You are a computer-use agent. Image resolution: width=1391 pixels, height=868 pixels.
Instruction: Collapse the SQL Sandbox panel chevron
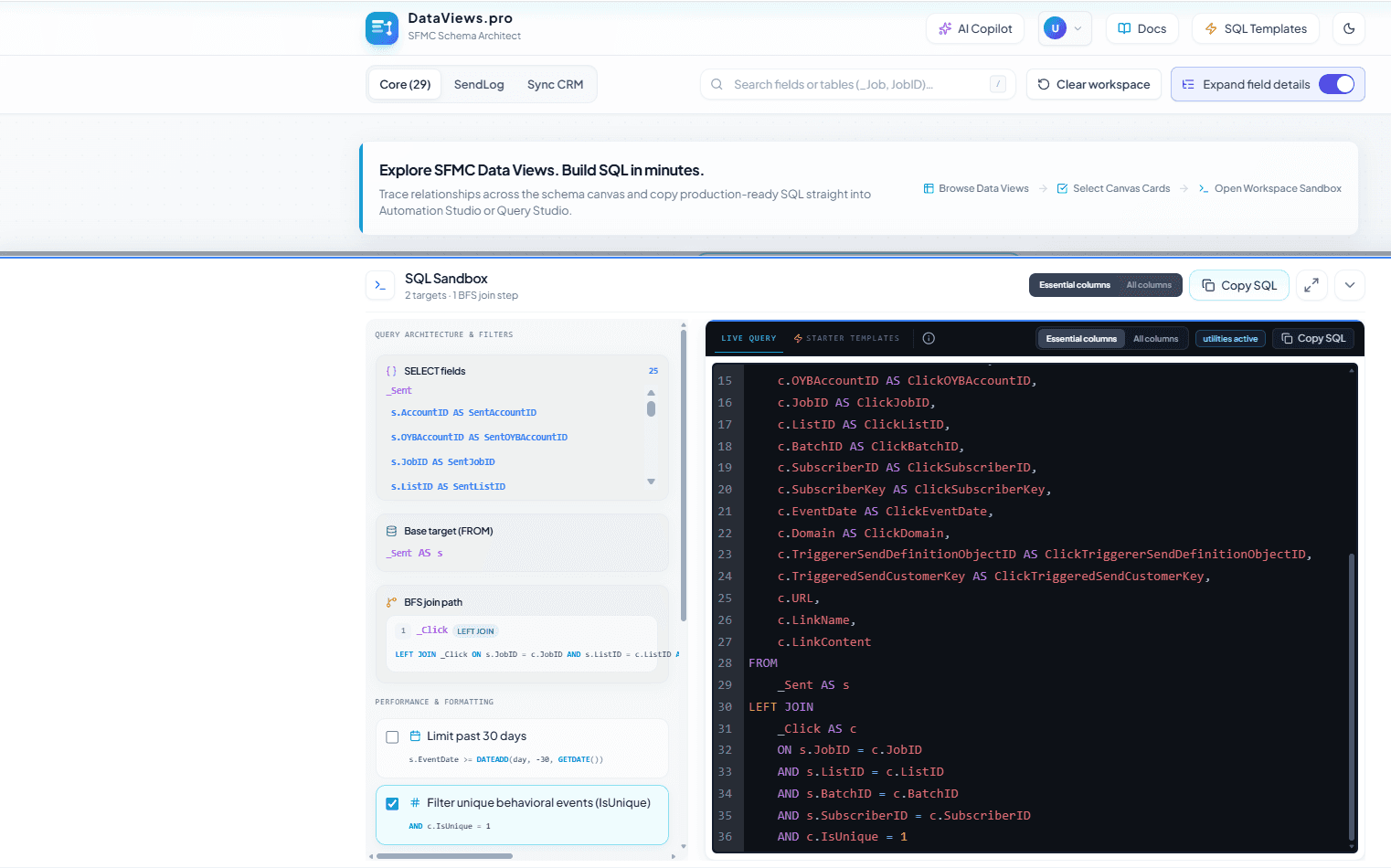click(x=1350, y=285)
